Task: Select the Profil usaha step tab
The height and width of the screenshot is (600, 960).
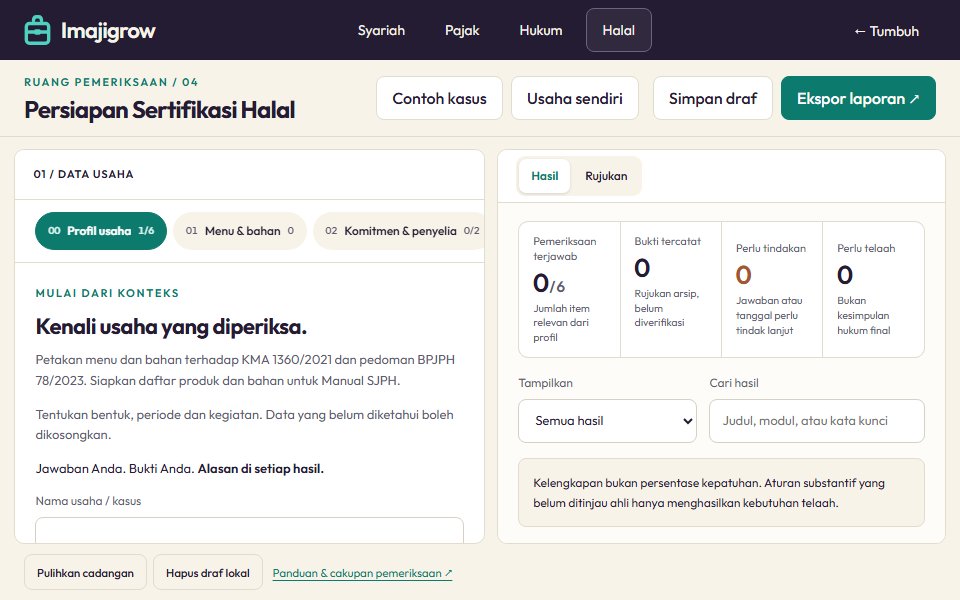Action: click(101, 231)
